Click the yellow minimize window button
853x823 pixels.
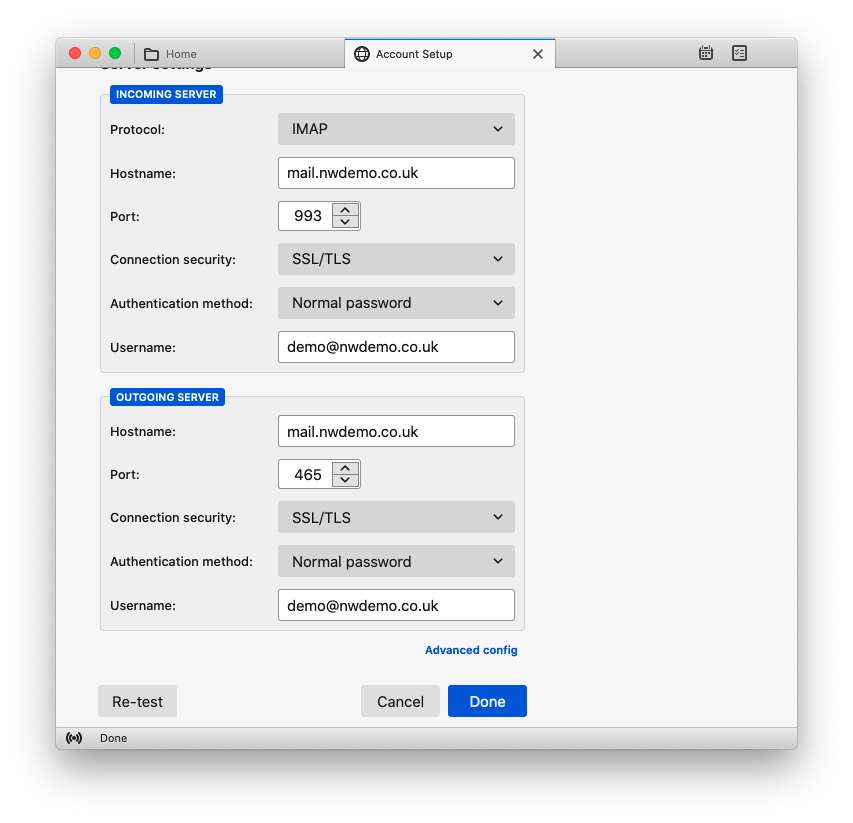(x=95, y=53)
